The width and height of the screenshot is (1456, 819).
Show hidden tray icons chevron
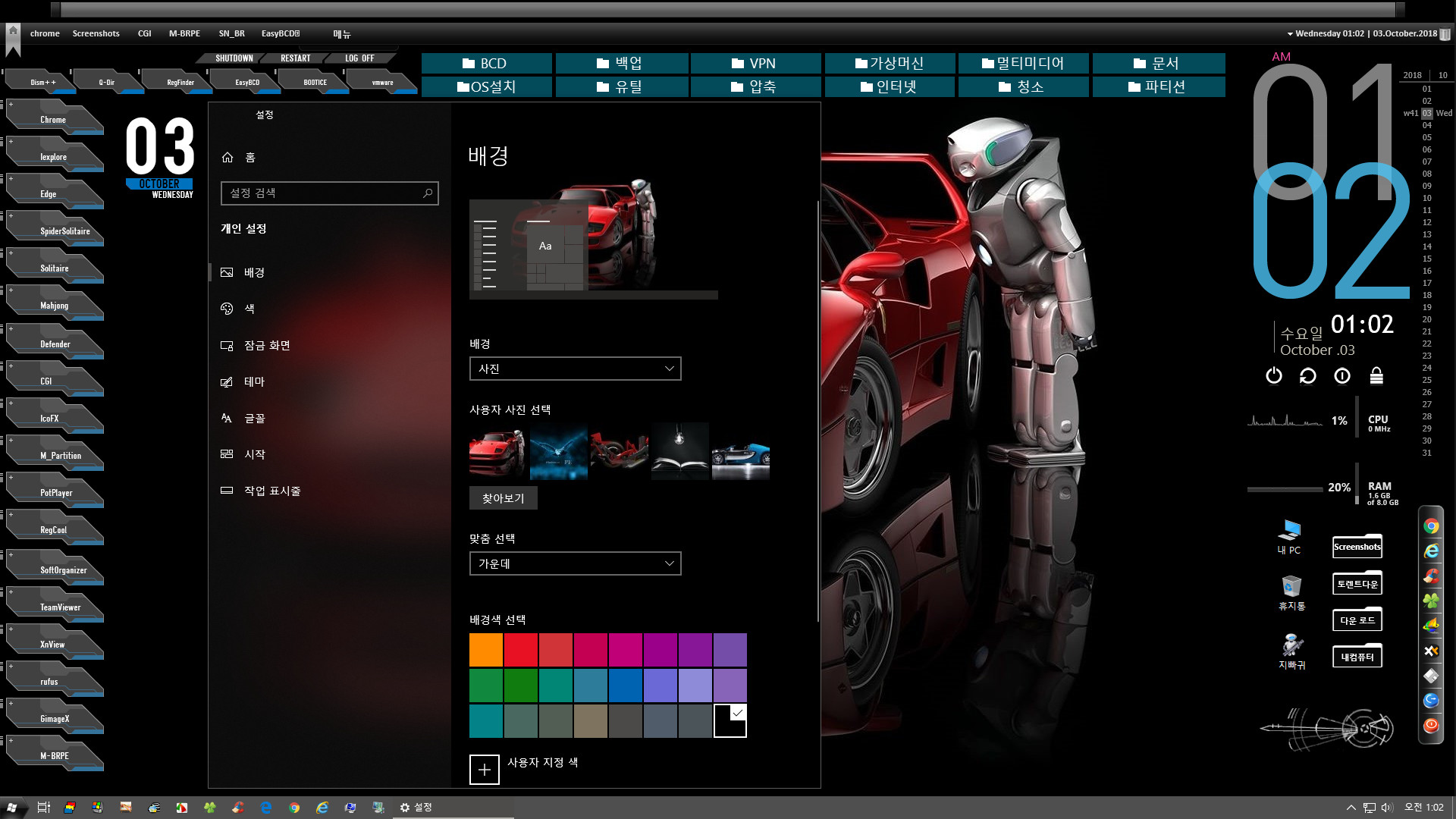point(1351,808)
